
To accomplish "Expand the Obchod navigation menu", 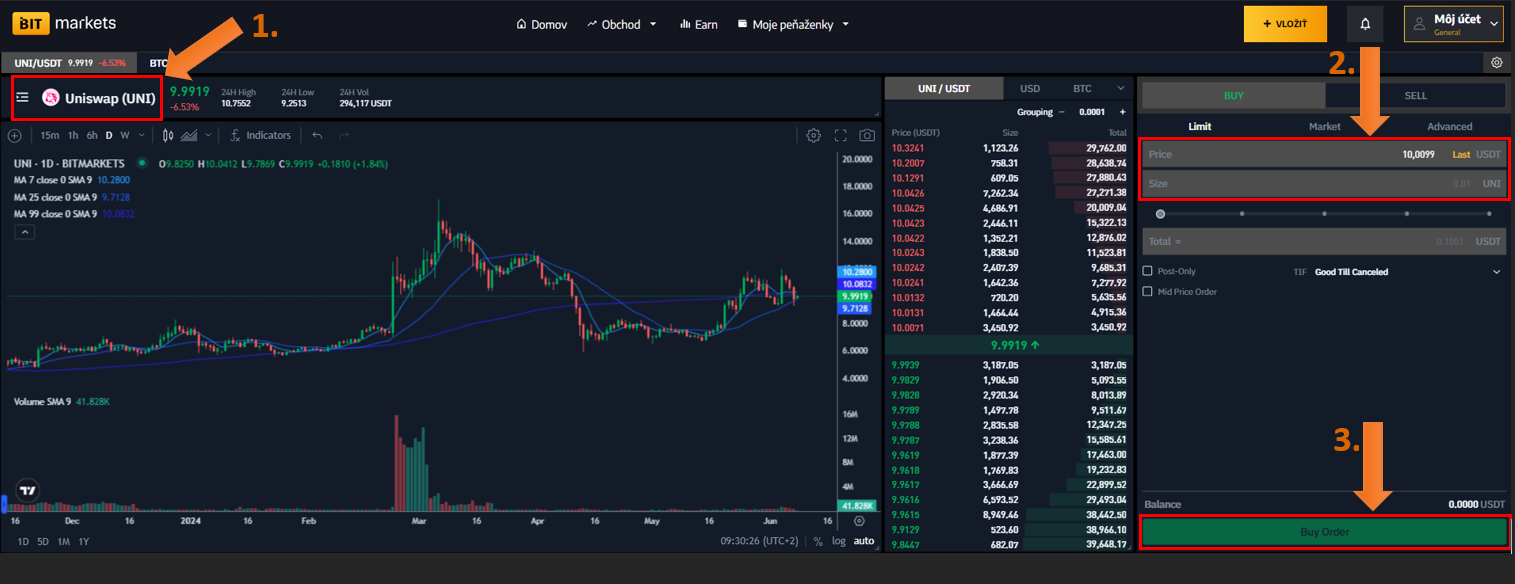I will [622, 24].
